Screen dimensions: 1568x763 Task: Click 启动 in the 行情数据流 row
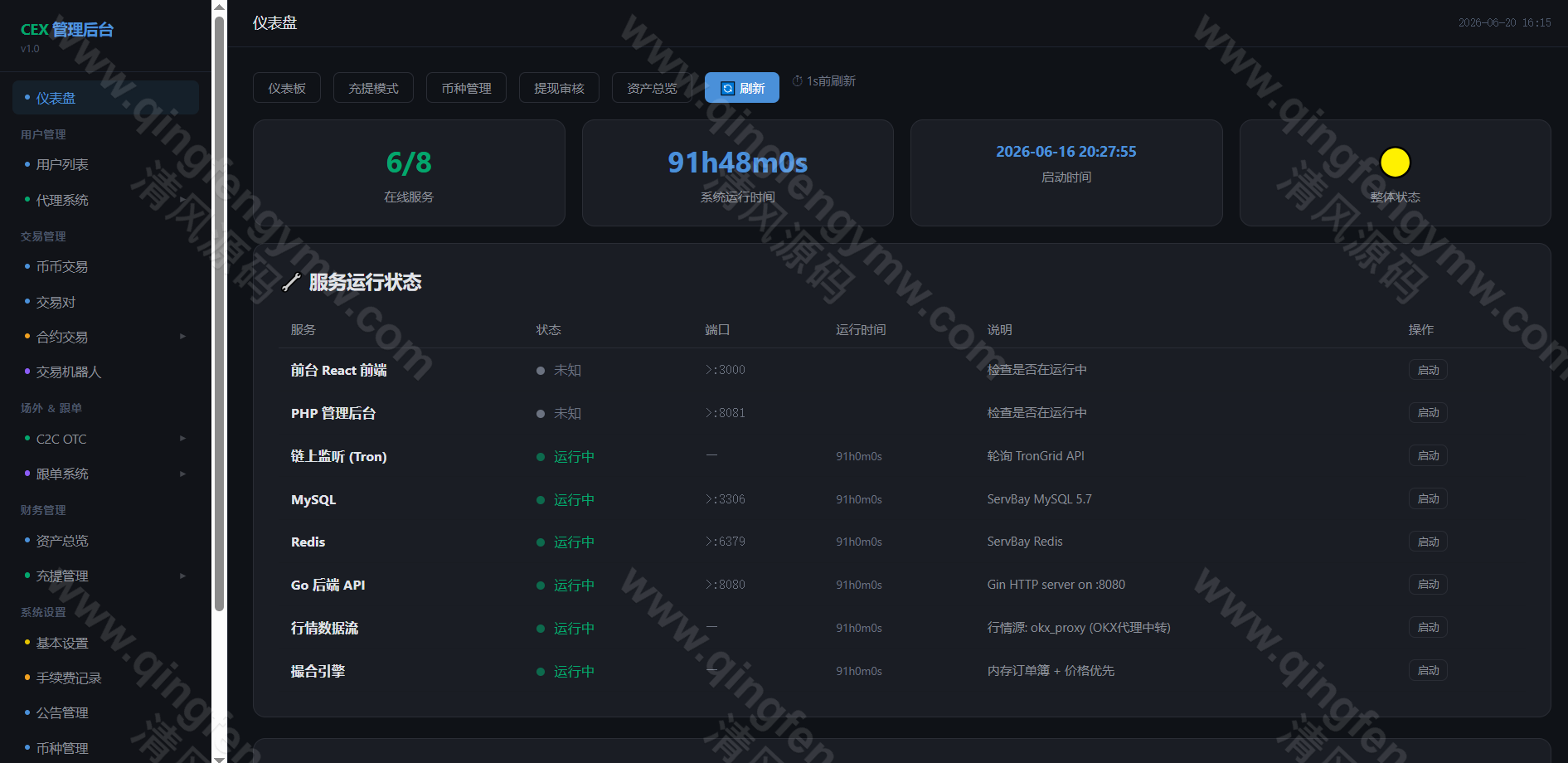click(x=1428, y=628)
